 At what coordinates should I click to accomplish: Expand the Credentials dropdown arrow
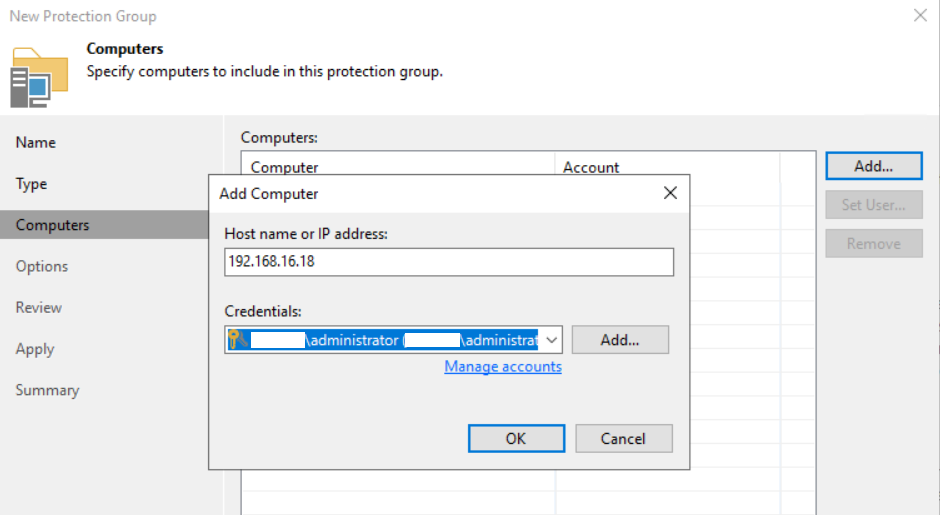[552, 340]
